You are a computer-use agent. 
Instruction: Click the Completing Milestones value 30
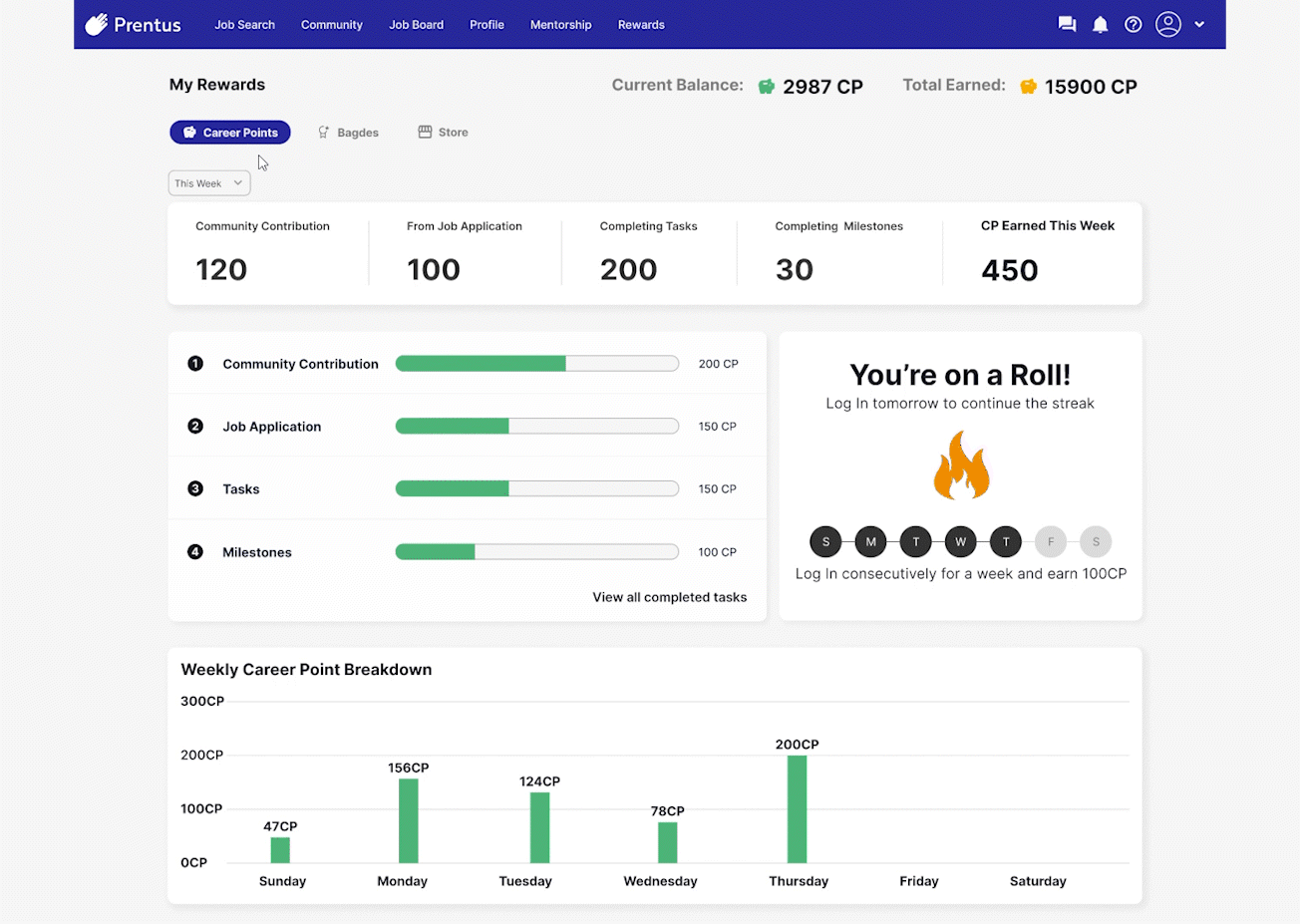[795, 270]
